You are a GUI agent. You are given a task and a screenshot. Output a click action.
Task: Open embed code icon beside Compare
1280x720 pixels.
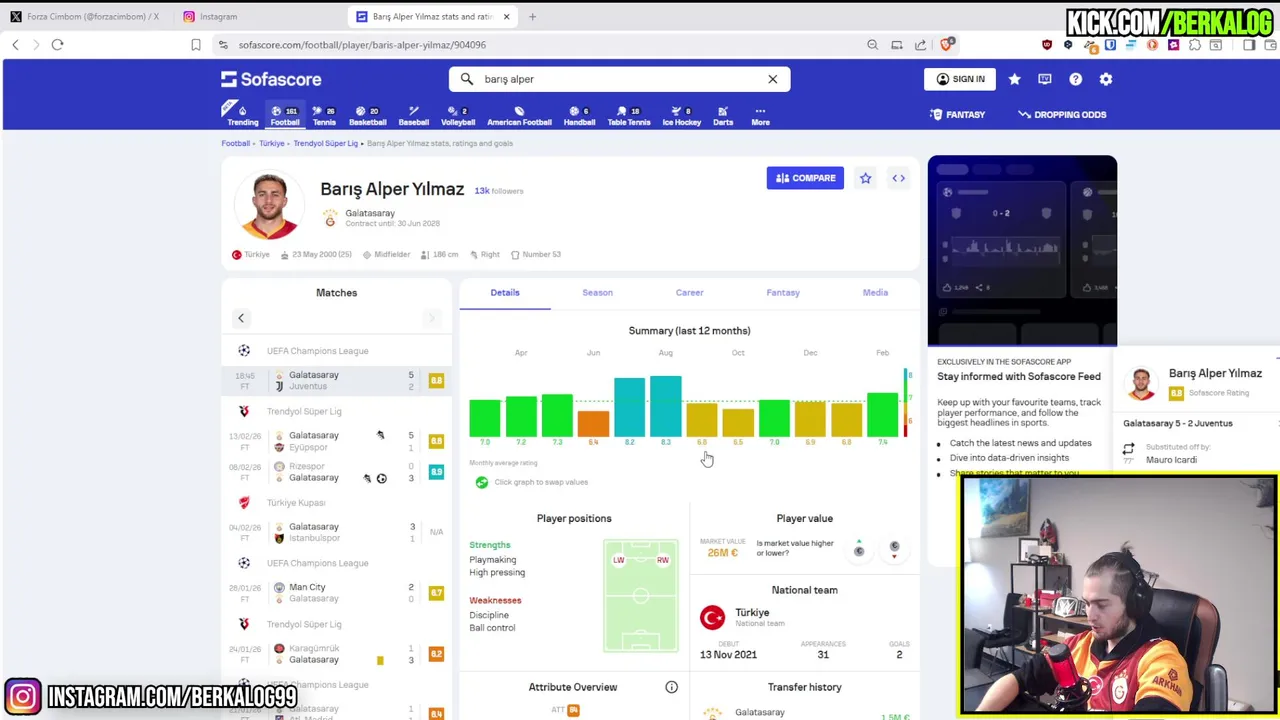pos(899,178)
